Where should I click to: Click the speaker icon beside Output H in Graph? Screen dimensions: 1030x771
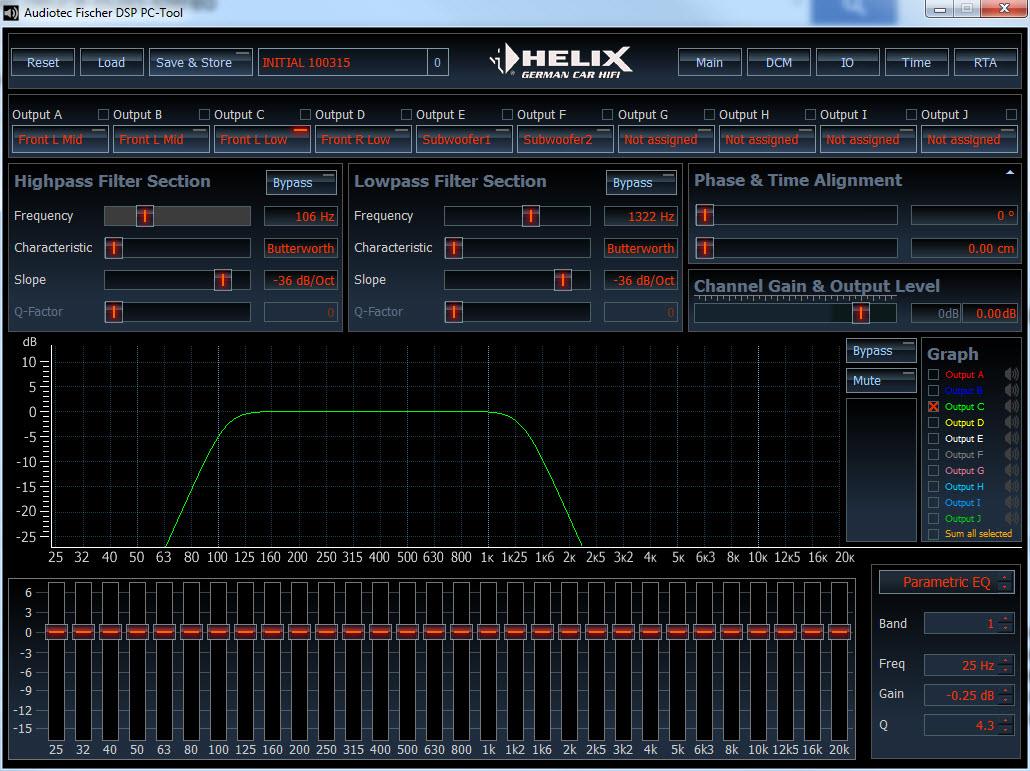1012,487
